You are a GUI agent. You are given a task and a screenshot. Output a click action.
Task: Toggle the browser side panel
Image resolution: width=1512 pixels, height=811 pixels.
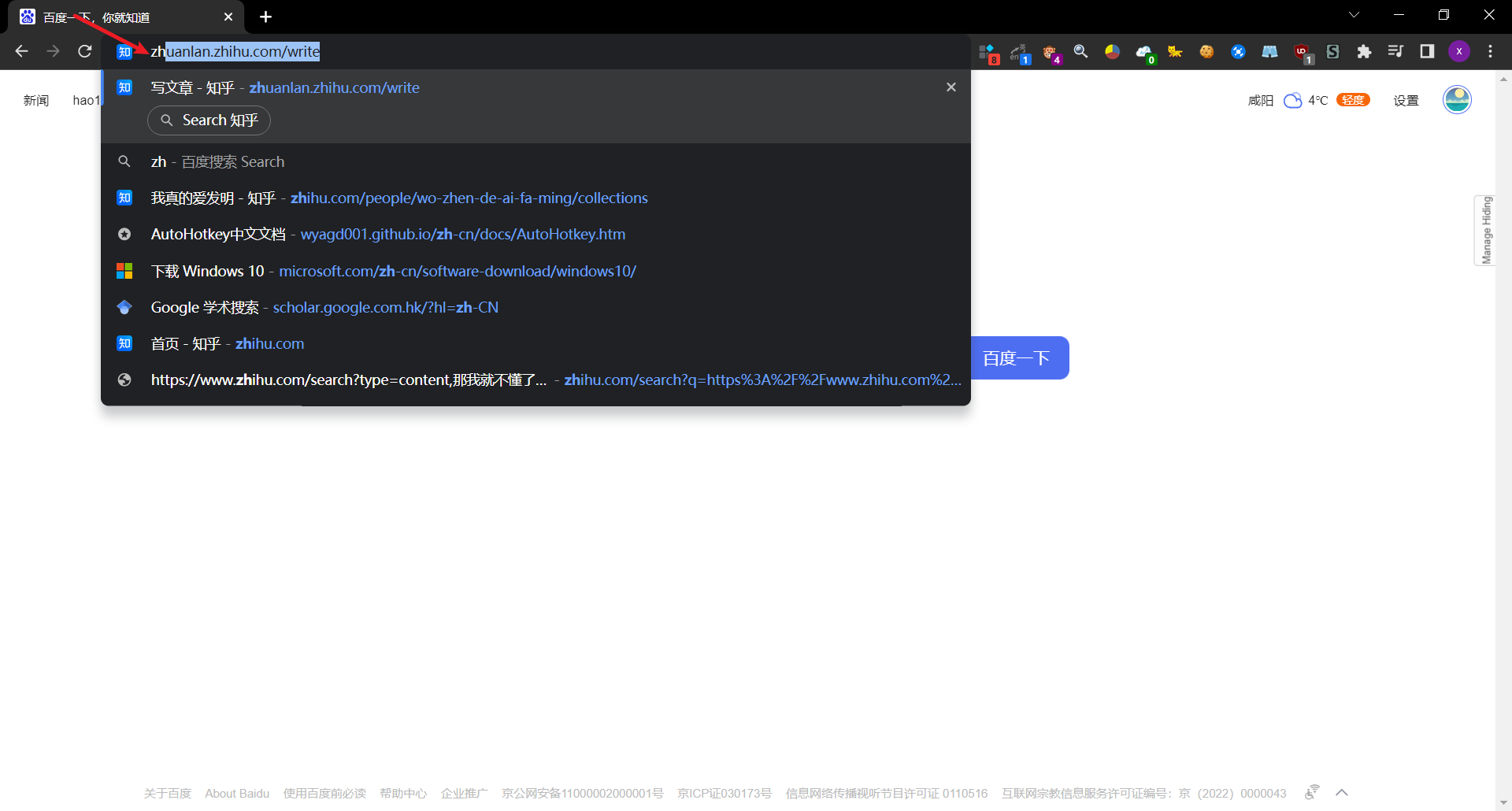(1427, 51)
